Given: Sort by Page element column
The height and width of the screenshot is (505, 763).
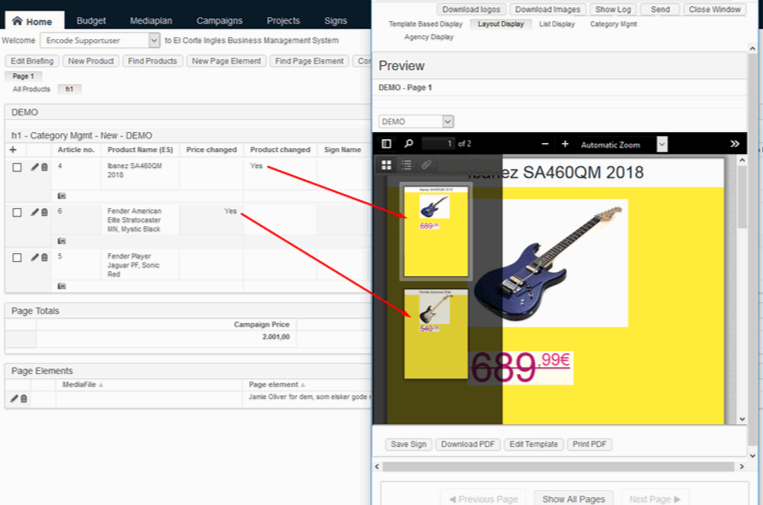Looking at the screenshot, I should tap(277, 384).
